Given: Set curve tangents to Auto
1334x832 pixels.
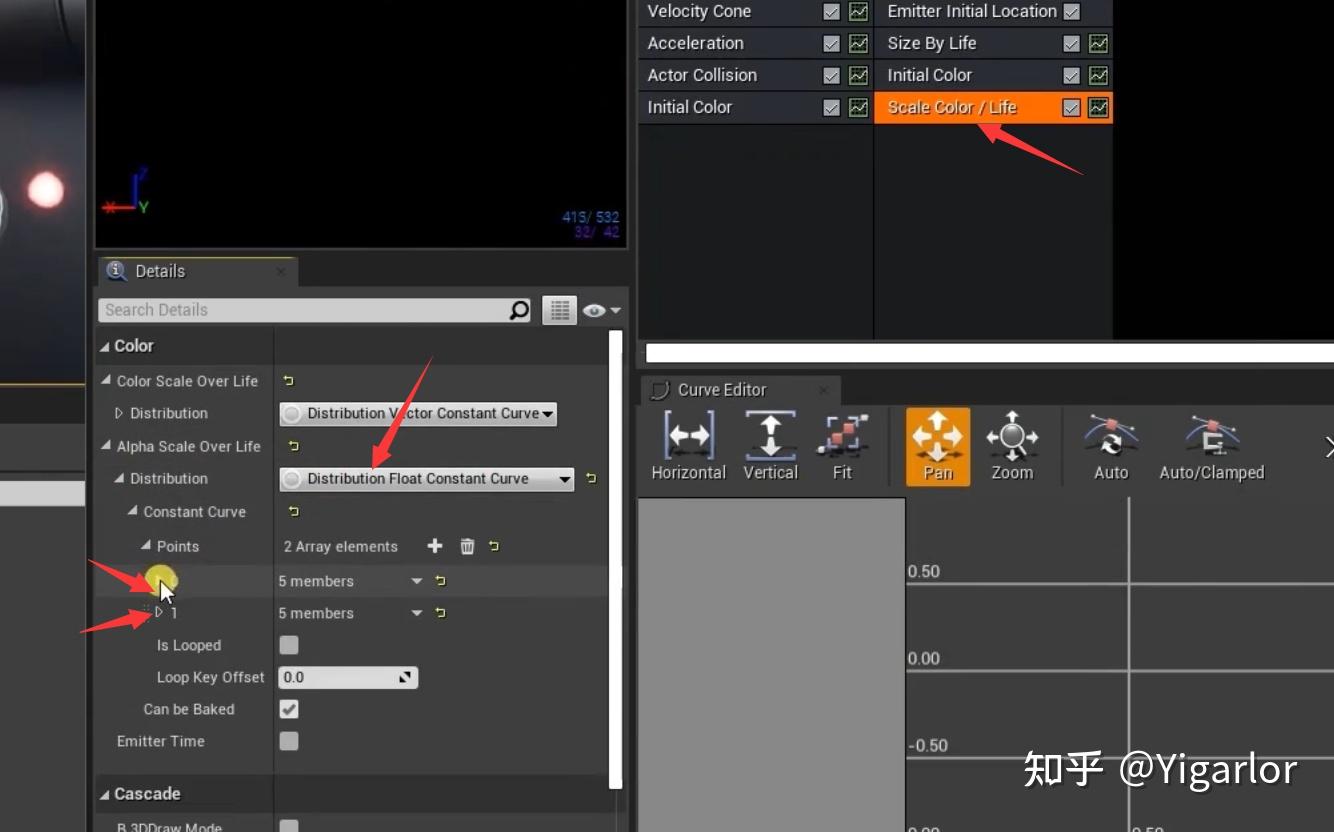Looking at the screenshot, I should pos(1110,447).
